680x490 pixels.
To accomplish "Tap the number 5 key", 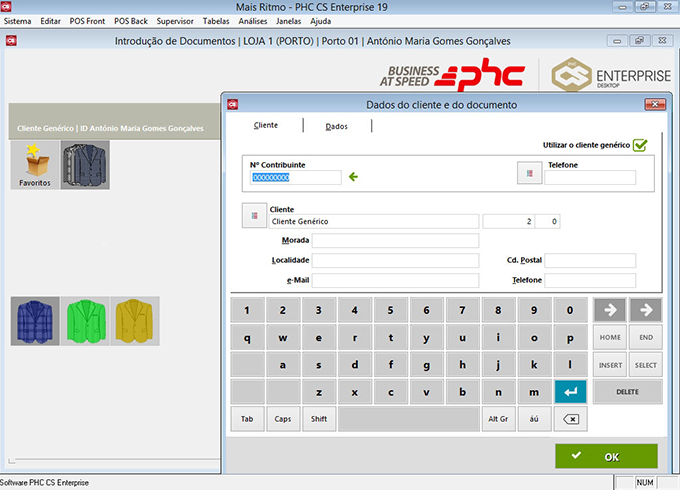I will 391,310.
